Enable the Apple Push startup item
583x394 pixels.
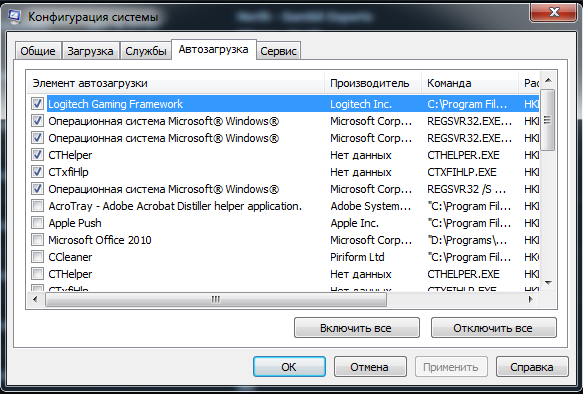coord(37,223)
